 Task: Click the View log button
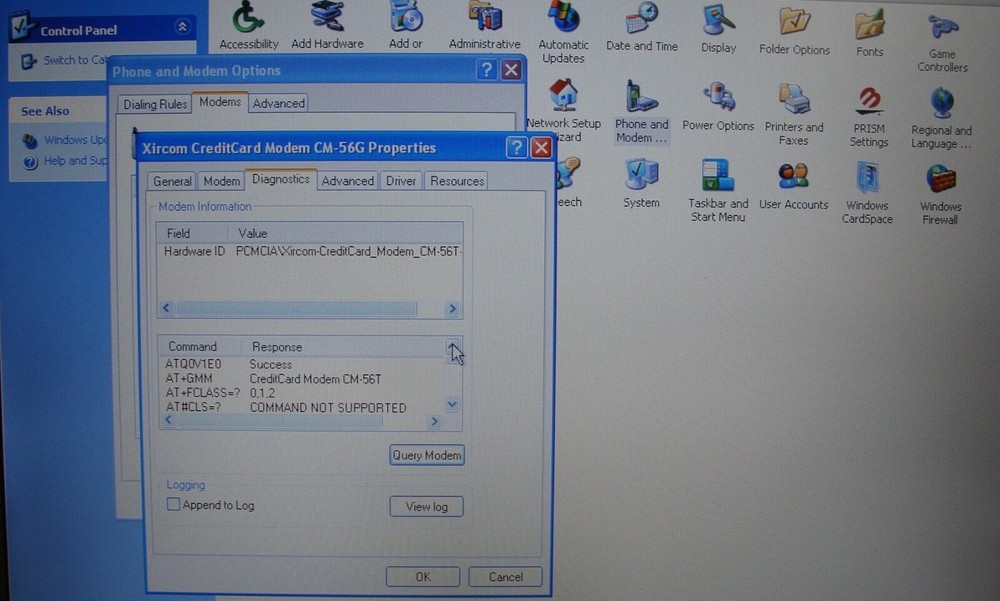[427, 507]
